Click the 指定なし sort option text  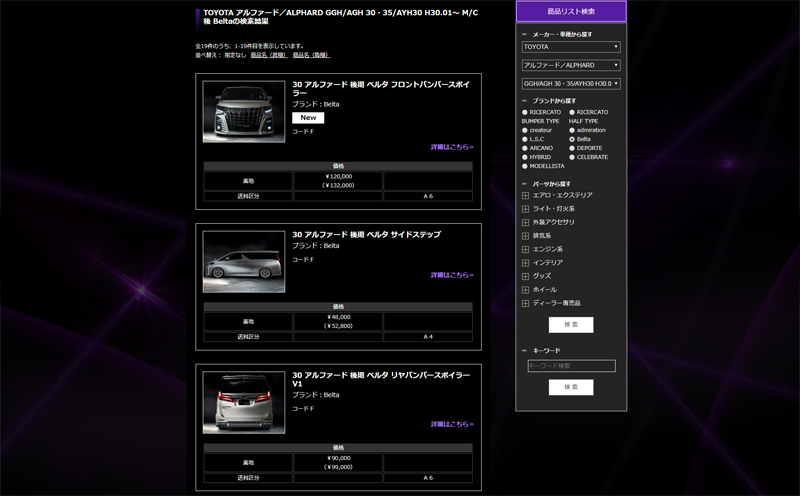pos(235,55)
